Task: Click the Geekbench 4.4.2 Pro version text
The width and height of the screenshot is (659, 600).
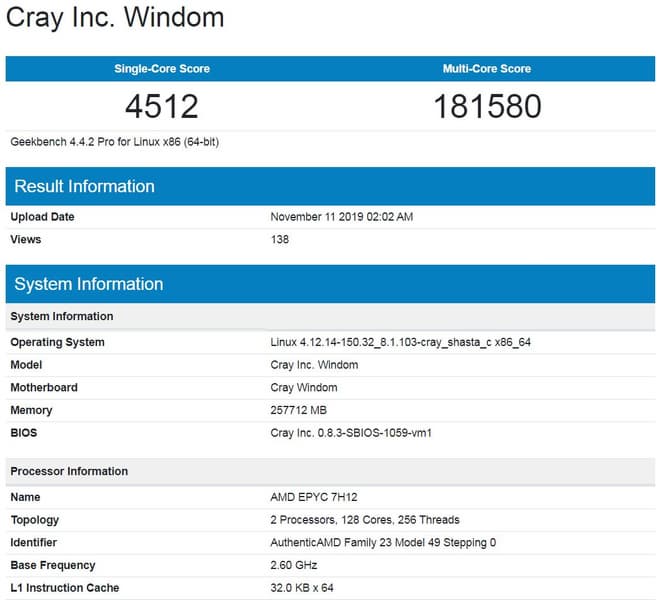Action: click(x=114, y=141)
